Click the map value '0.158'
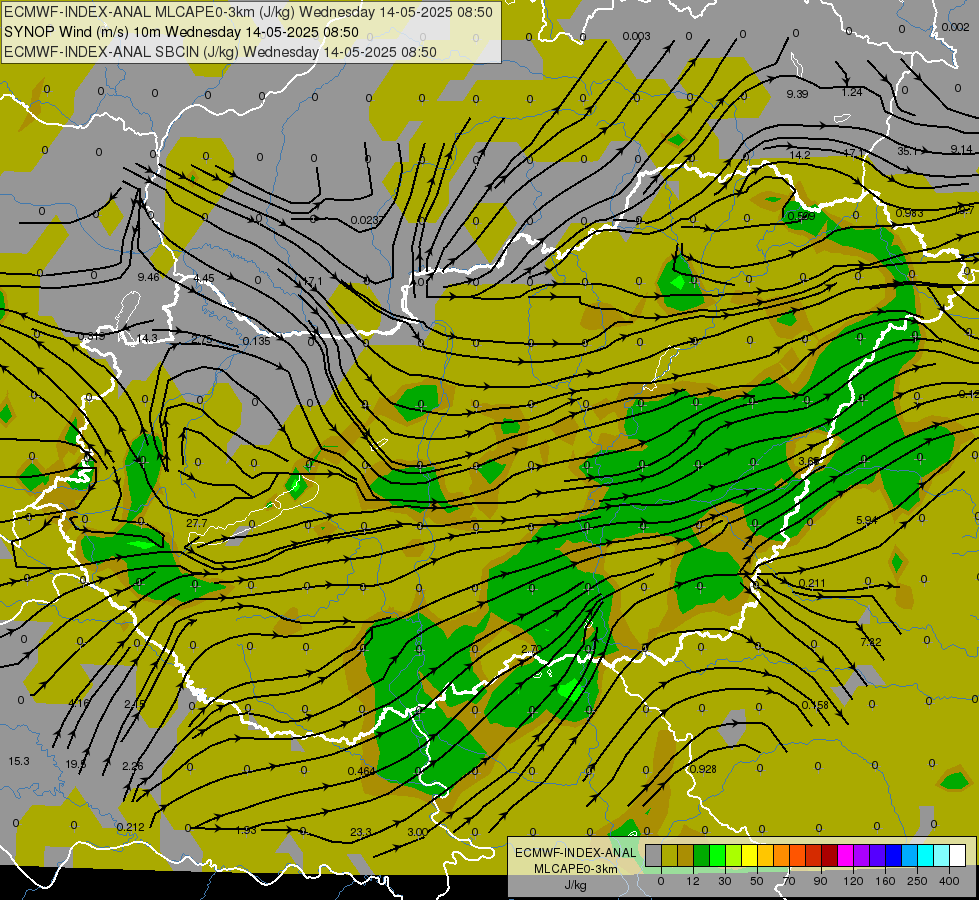Viewport: 979px width, 900px height. [x=815, y=705]
